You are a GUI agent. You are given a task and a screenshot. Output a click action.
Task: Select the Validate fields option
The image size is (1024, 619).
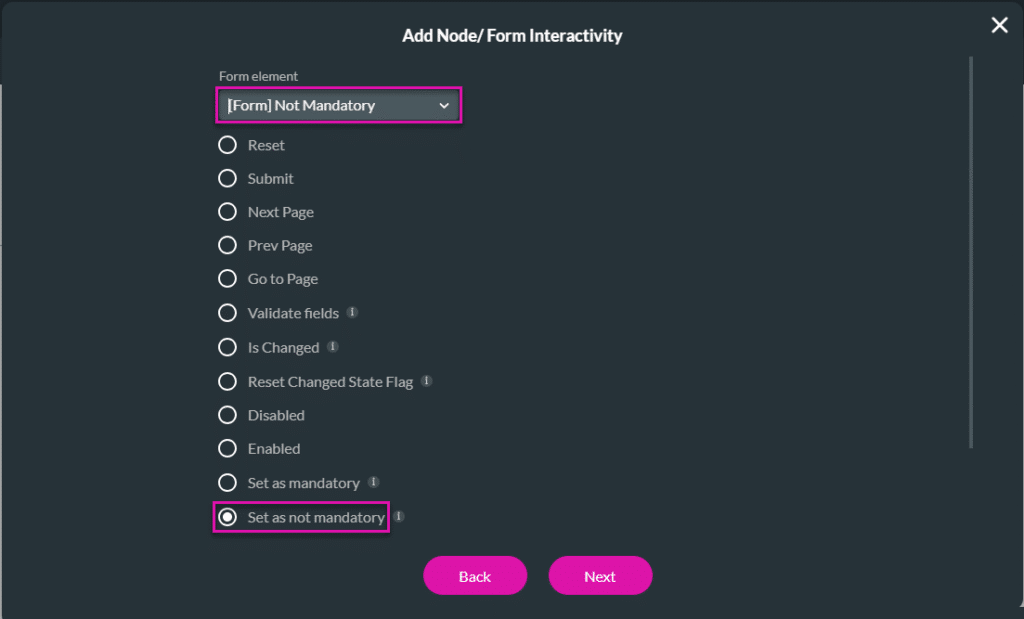(x=227, y=313)
